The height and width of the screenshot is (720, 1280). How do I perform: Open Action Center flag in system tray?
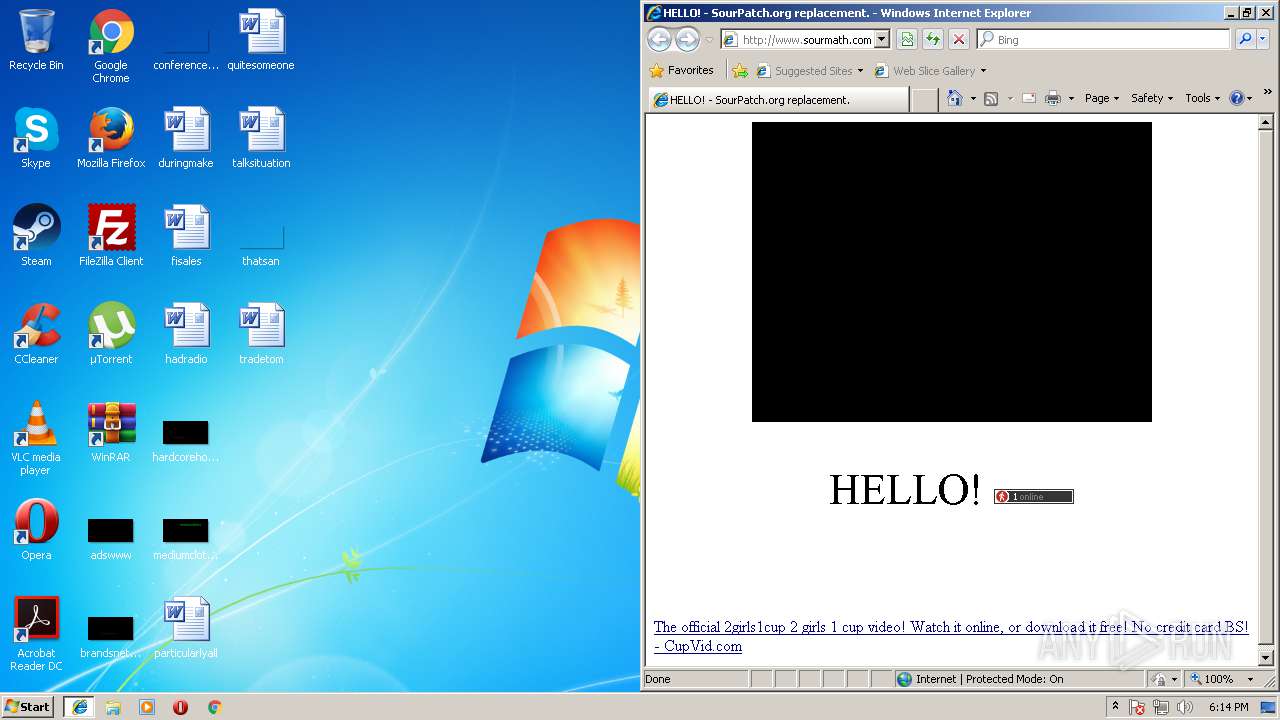pos(1137,707)
